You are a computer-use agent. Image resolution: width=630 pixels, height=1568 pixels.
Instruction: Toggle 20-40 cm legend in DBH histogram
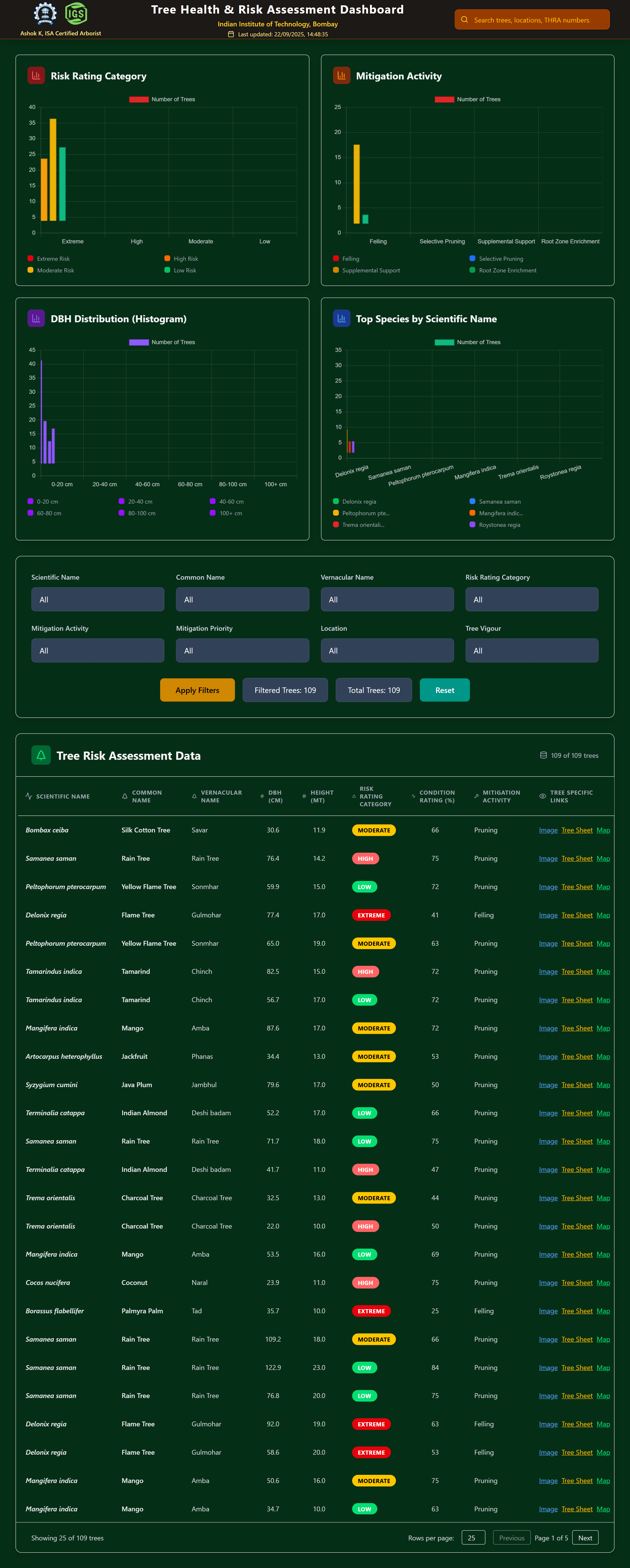(x=135, y=502)
